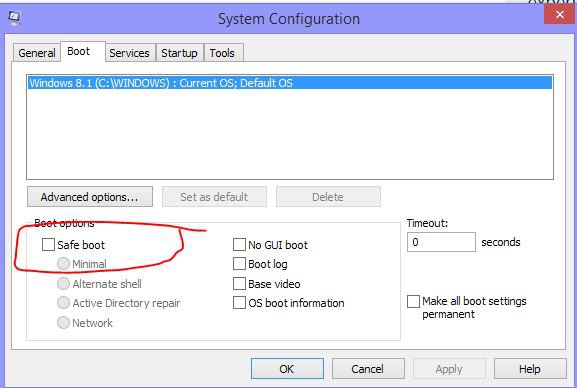Check Make all boot settings permanent

click(413, 301)
